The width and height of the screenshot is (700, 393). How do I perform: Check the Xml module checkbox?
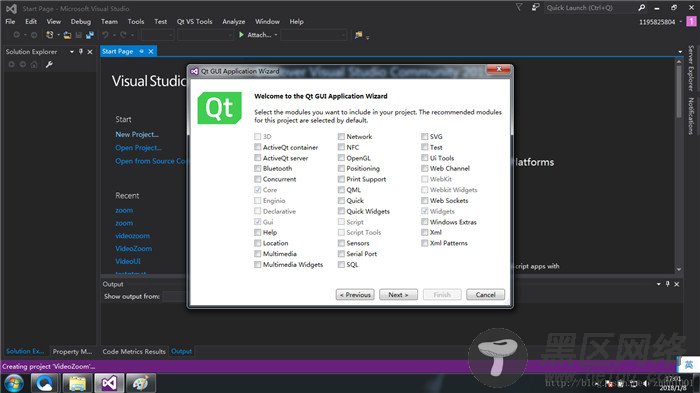[x=425, y=232]
